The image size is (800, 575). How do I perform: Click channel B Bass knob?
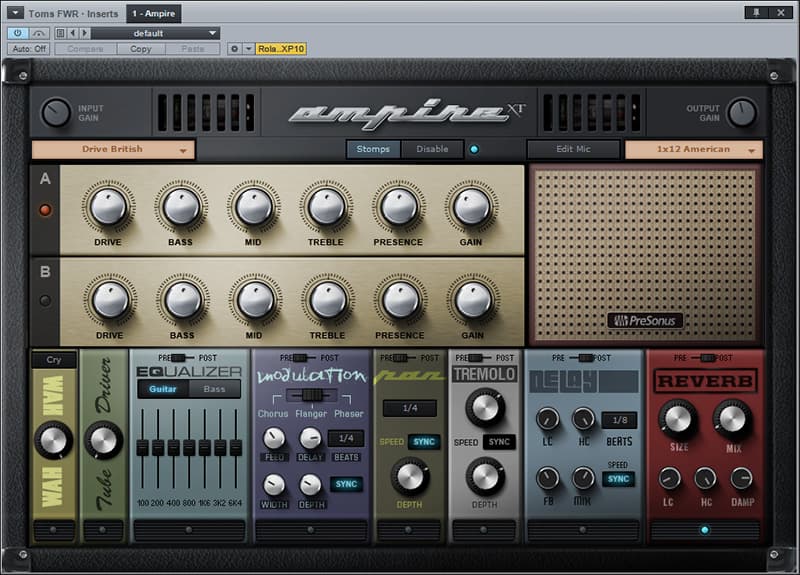[183, 301]
